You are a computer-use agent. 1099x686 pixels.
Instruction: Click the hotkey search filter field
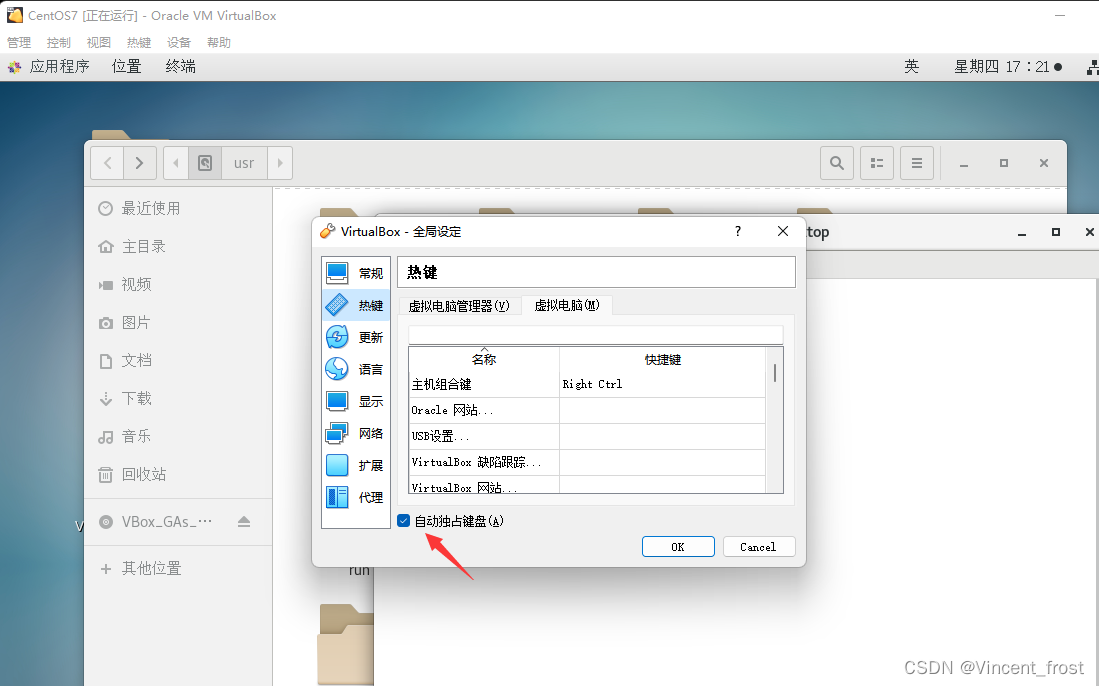596,335
